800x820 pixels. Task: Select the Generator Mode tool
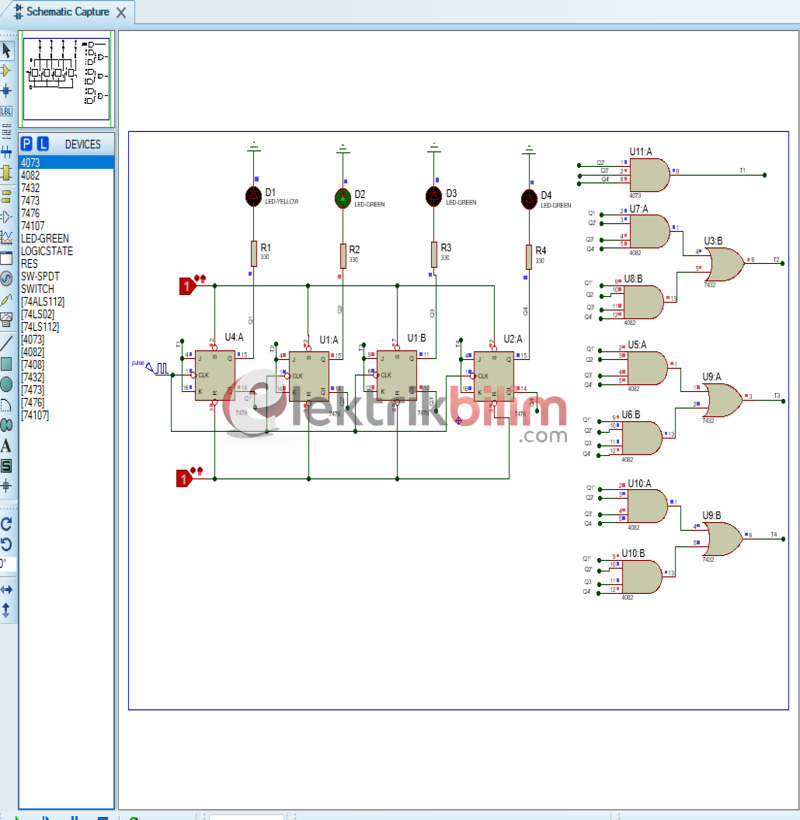[x=6, y=278]
